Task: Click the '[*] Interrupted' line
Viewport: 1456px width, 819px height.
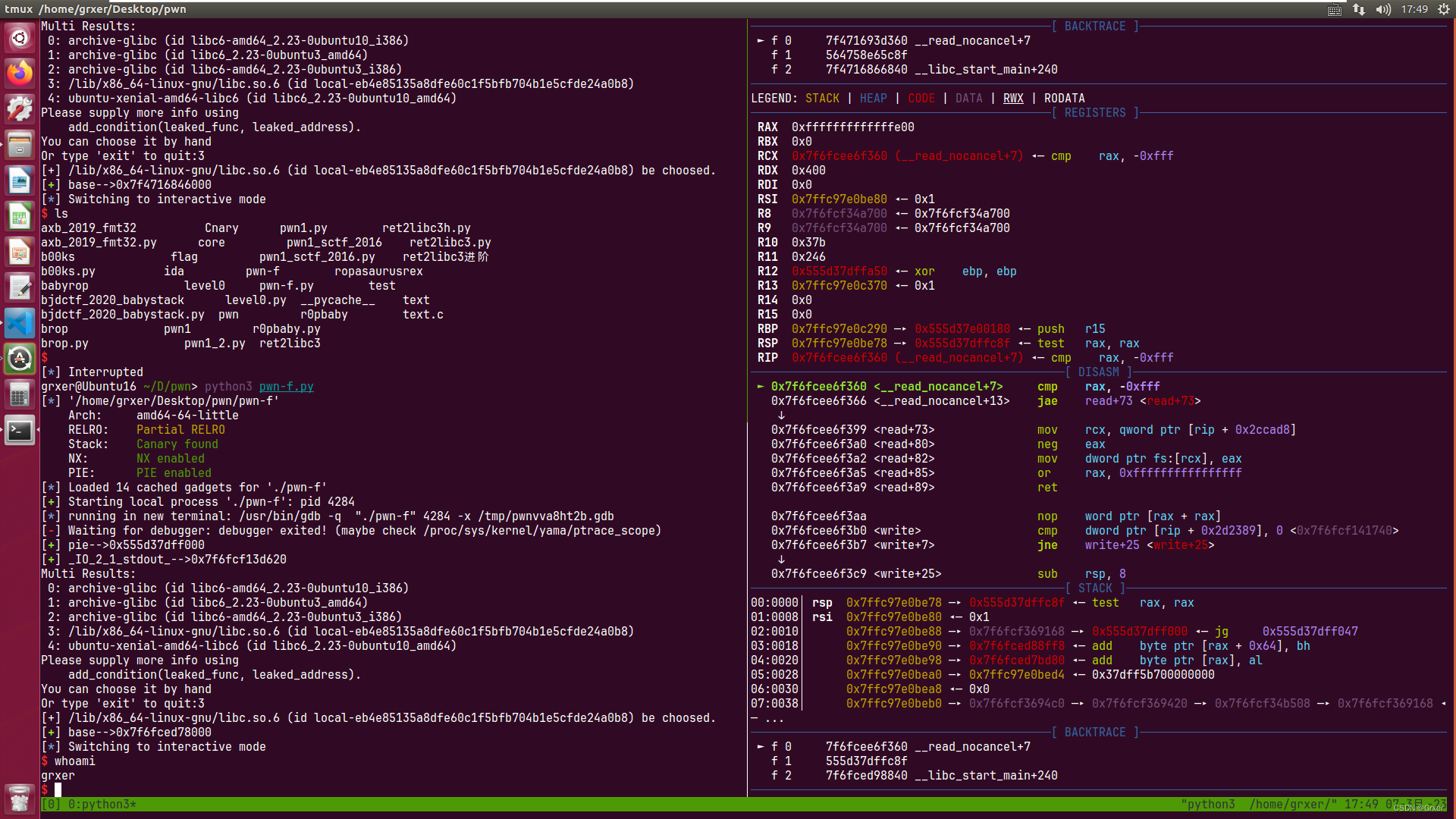Action: click(92, 372)
